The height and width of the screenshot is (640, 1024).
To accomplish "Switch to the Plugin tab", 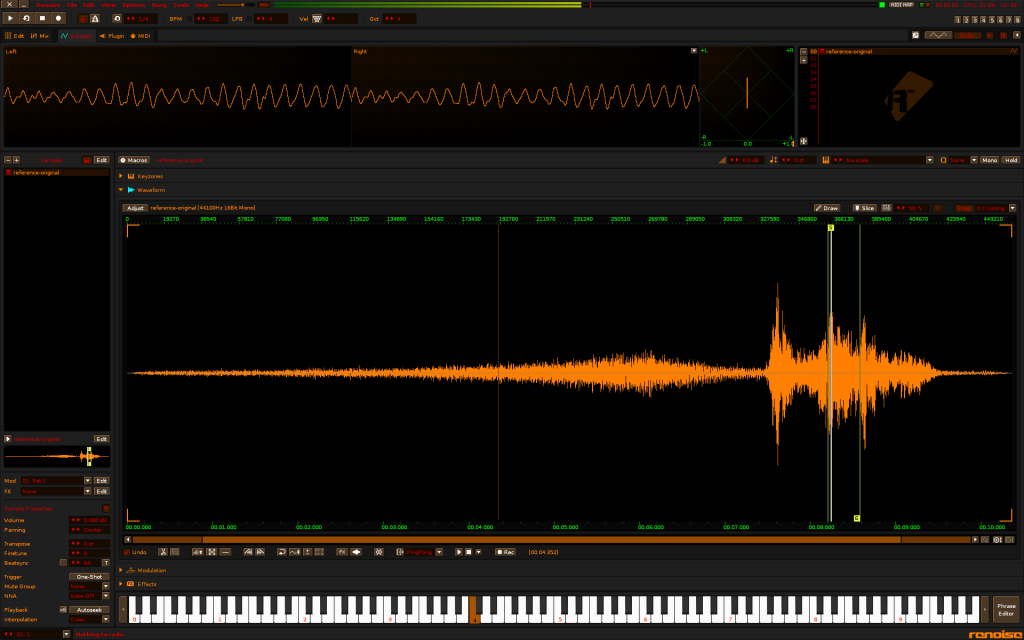I will (x=112, y=36).
